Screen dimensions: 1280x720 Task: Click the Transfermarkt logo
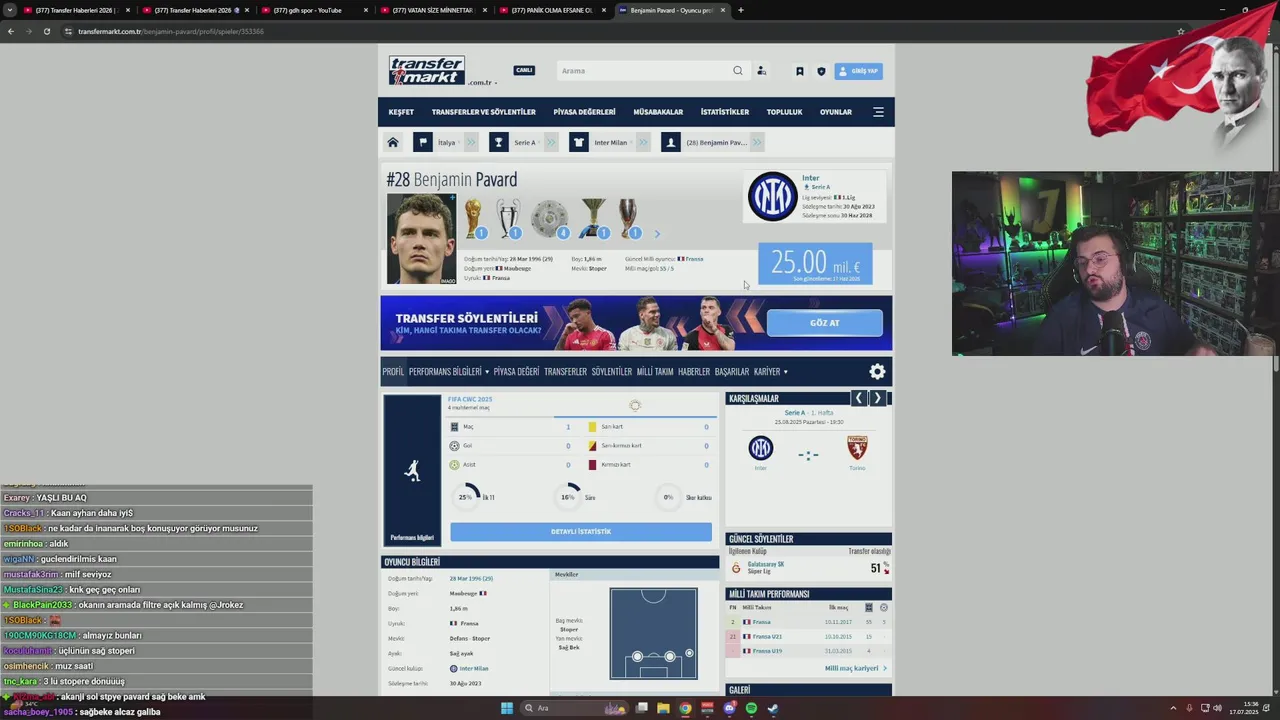click(x=427, y=71)
